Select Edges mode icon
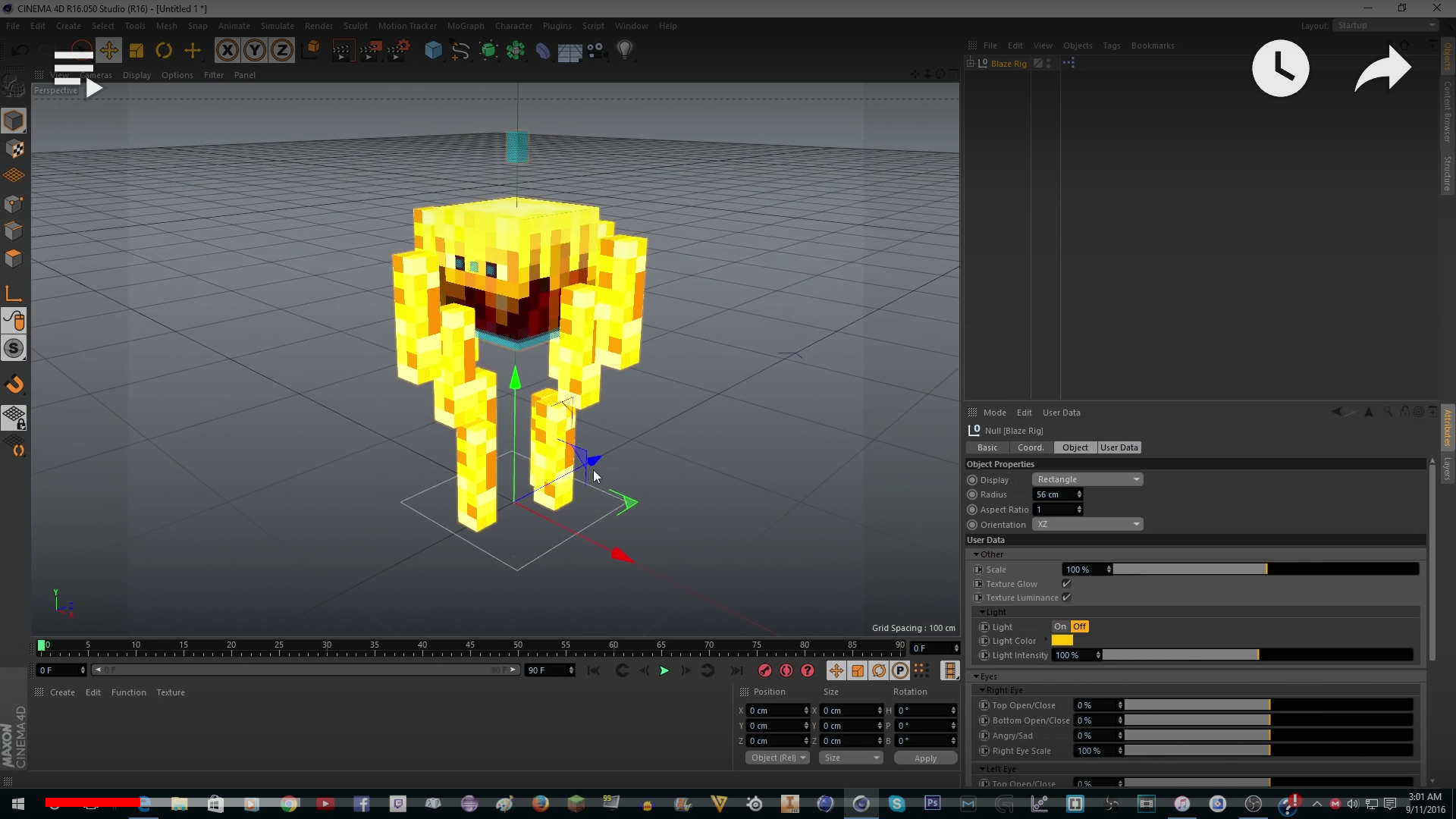The width and height of the screenshot is (1456, 819). 14,231
